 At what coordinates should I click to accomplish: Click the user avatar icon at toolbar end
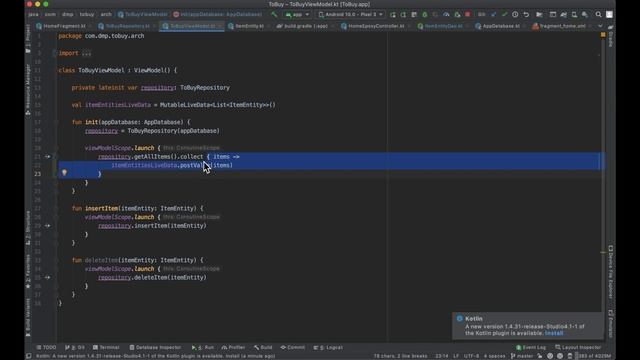point(609,14)
